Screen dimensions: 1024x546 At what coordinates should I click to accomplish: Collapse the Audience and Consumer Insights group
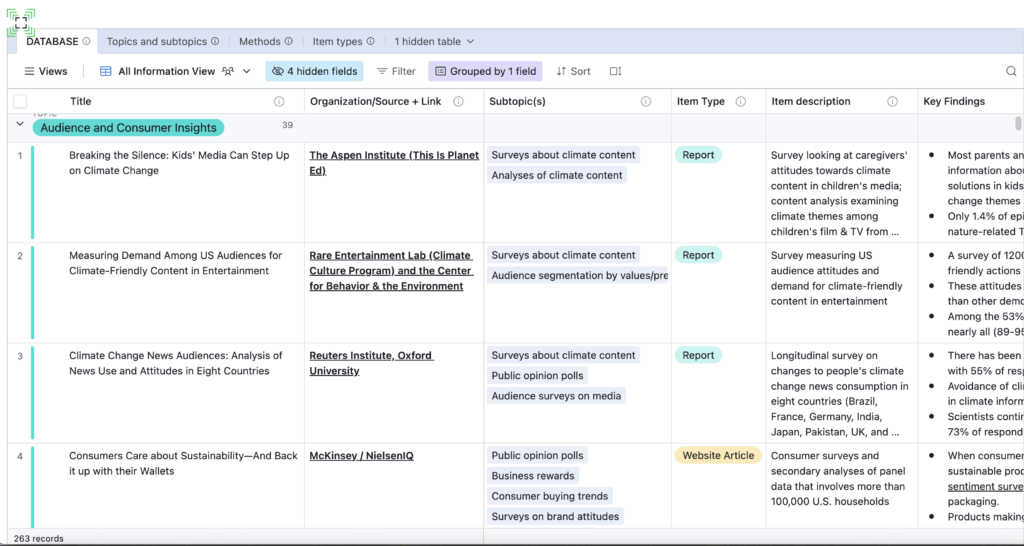pos(19,125)
